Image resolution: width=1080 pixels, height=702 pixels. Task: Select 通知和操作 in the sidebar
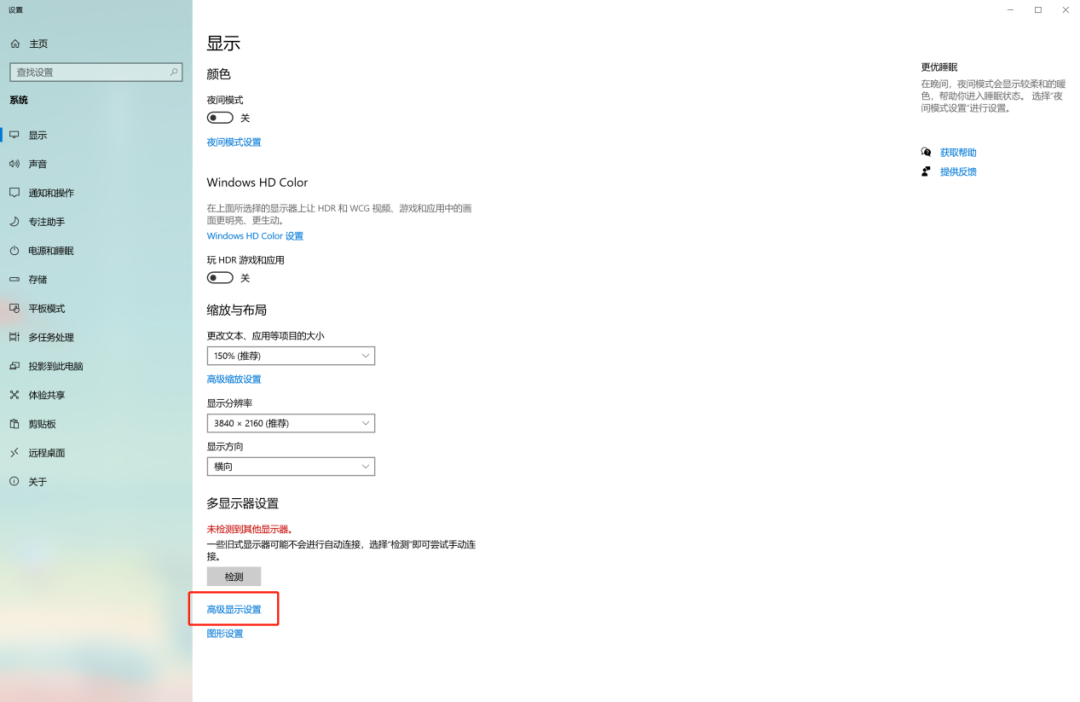[51, 193]
